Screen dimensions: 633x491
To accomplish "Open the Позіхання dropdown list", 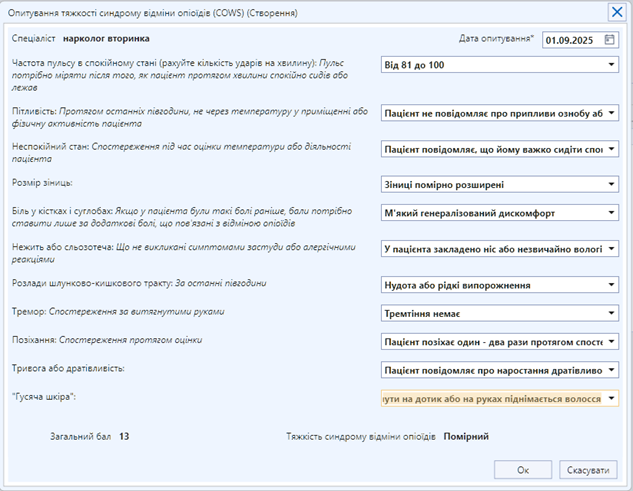I will [610, 342].
